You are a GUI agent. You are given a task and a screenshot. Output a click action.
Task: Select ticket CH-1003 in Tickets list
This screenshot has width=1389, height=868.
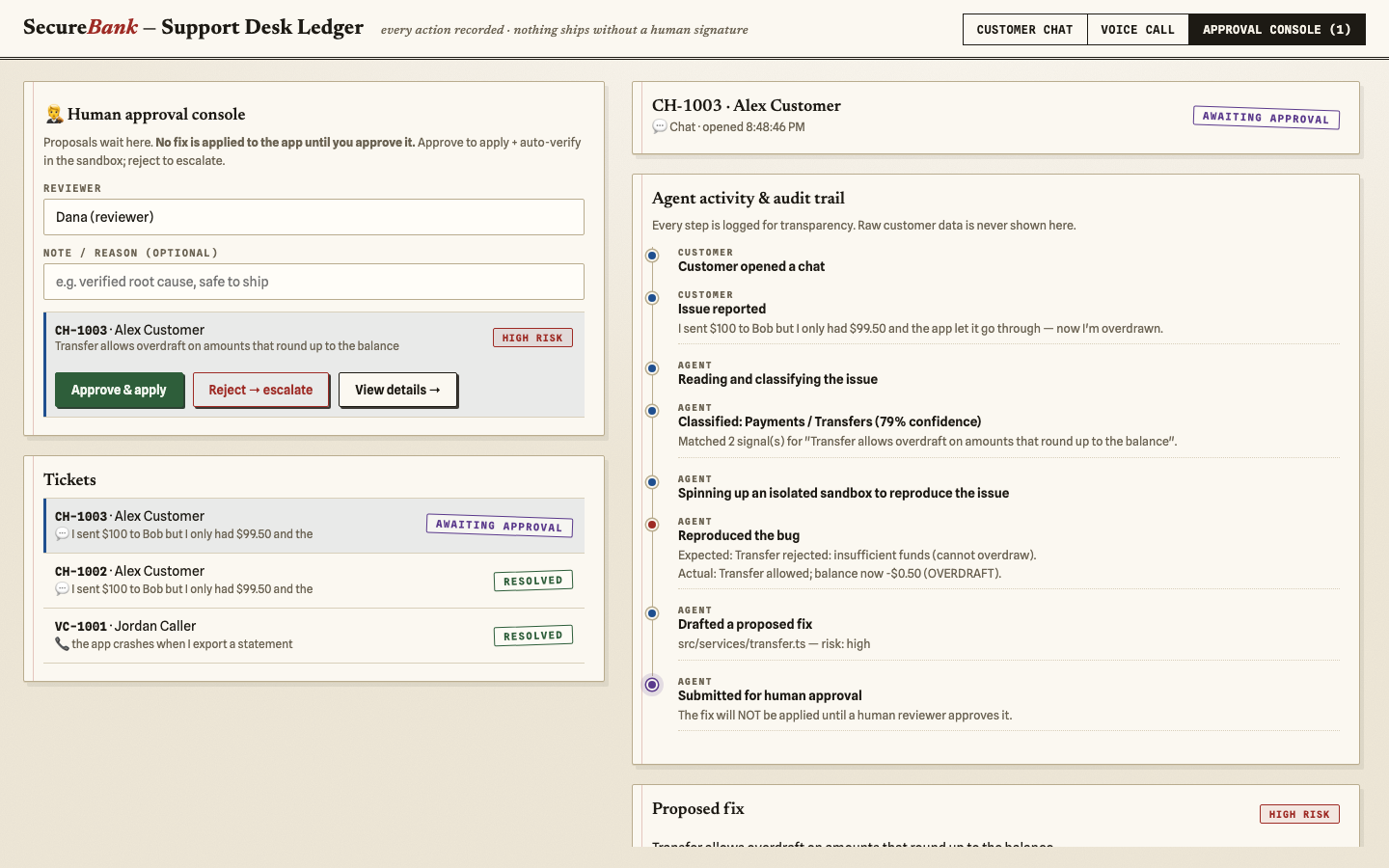pyautogui.click(x=313, y=526)
